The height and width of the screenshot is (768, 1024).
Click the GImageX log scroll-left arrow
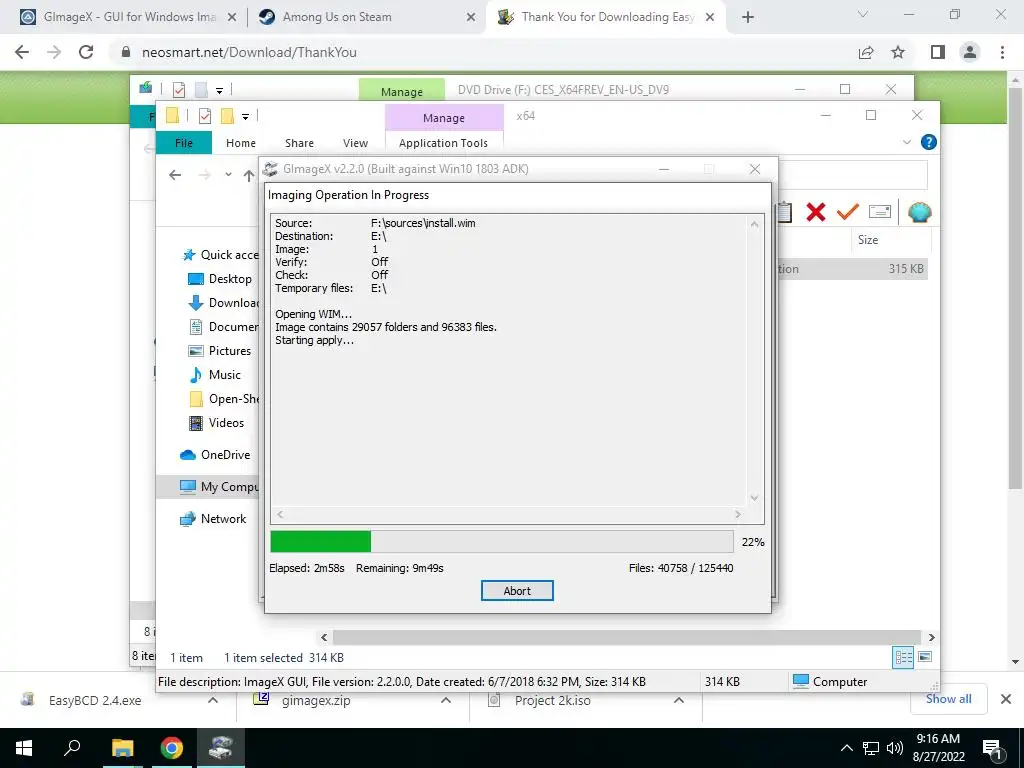click(x=280, y=515)
